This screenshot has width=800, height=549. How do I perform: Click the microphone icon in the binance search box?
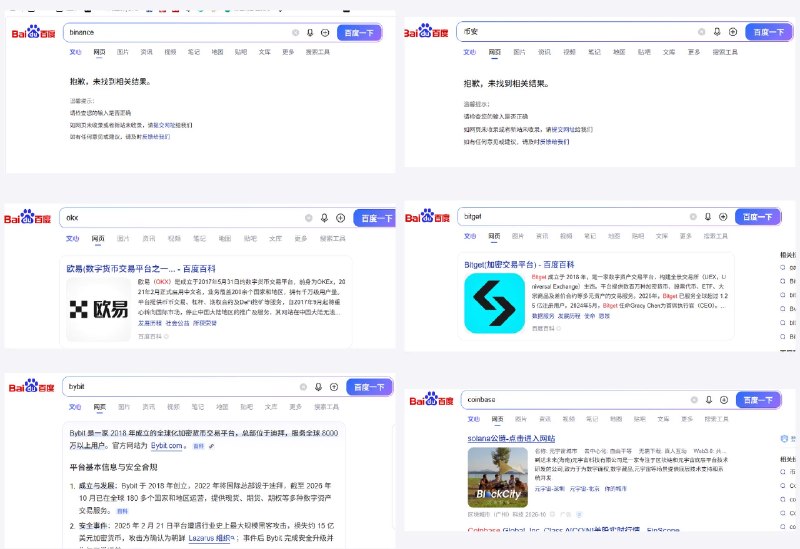tap(310, 33)
